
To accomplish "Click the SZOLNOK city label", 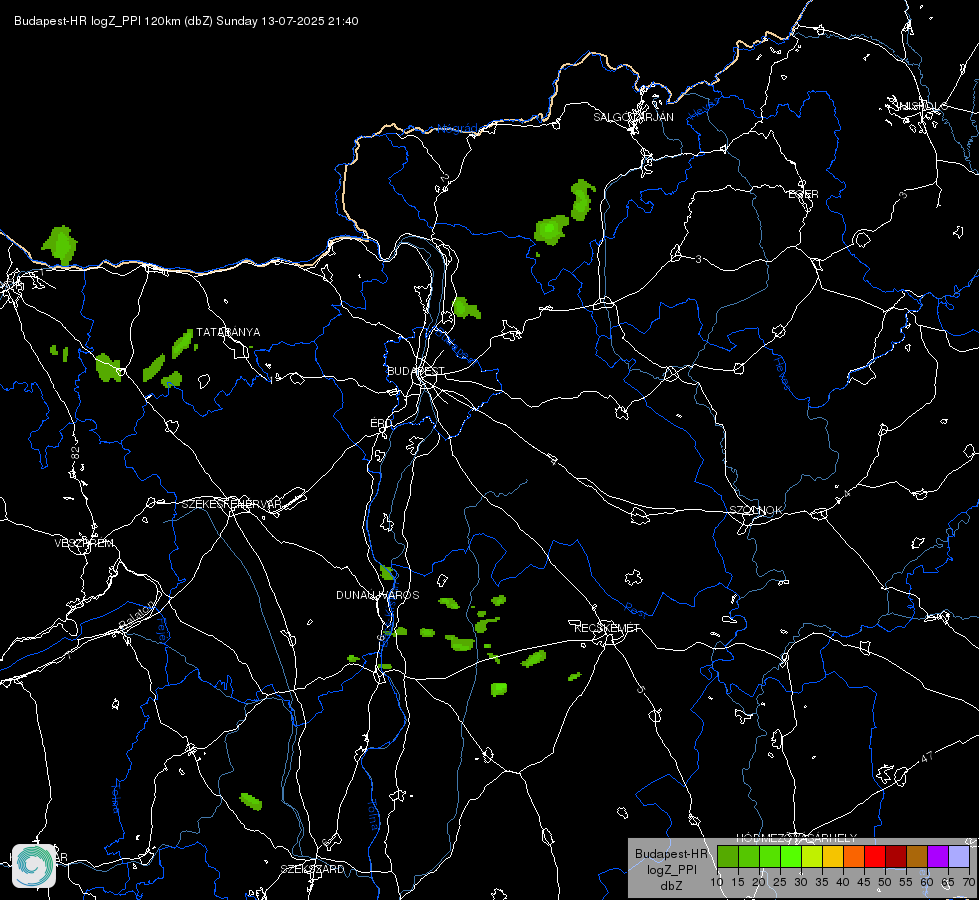I will [x=755, y=510].
